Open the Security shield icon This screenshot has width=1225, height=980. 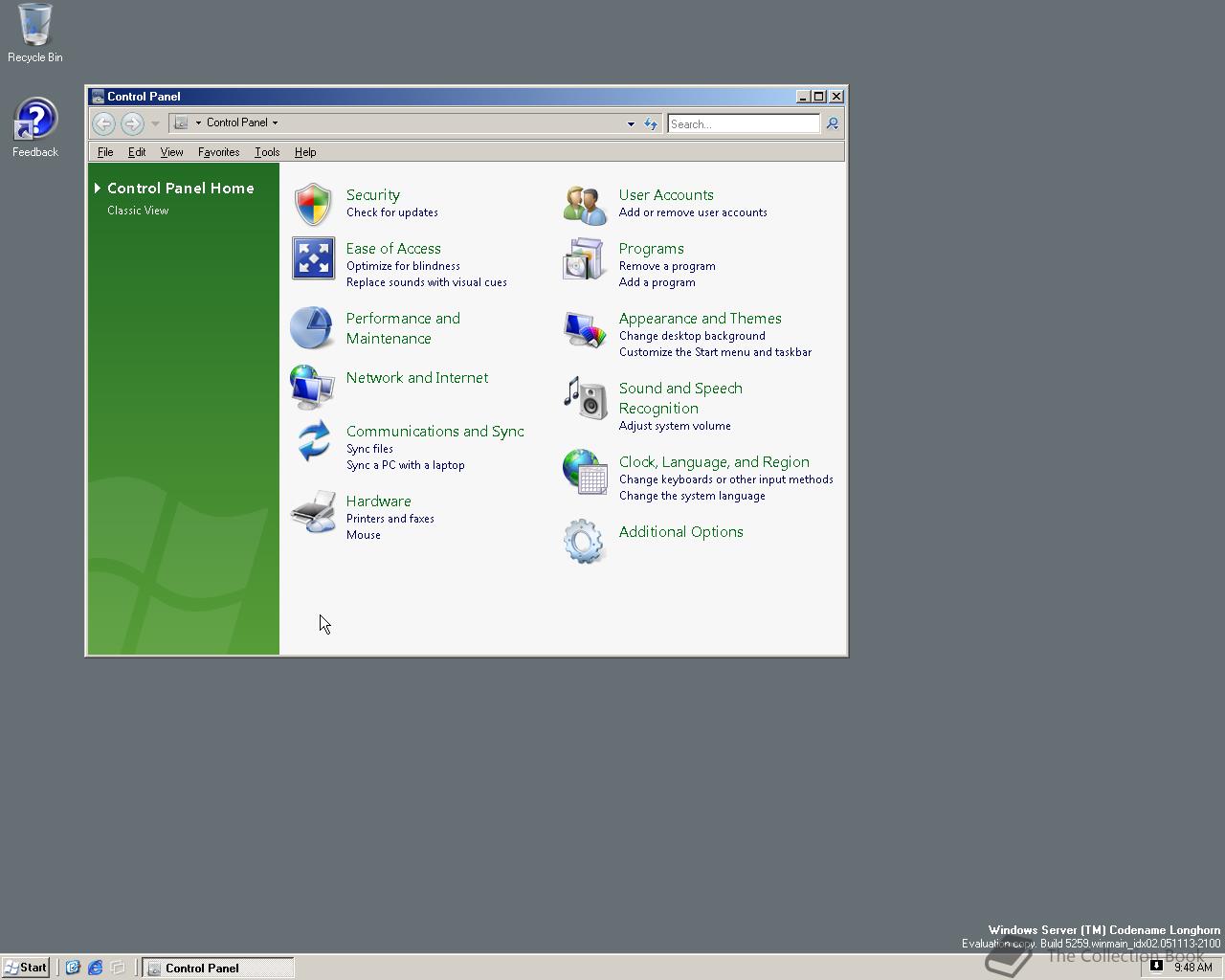(x=313, y=205)
